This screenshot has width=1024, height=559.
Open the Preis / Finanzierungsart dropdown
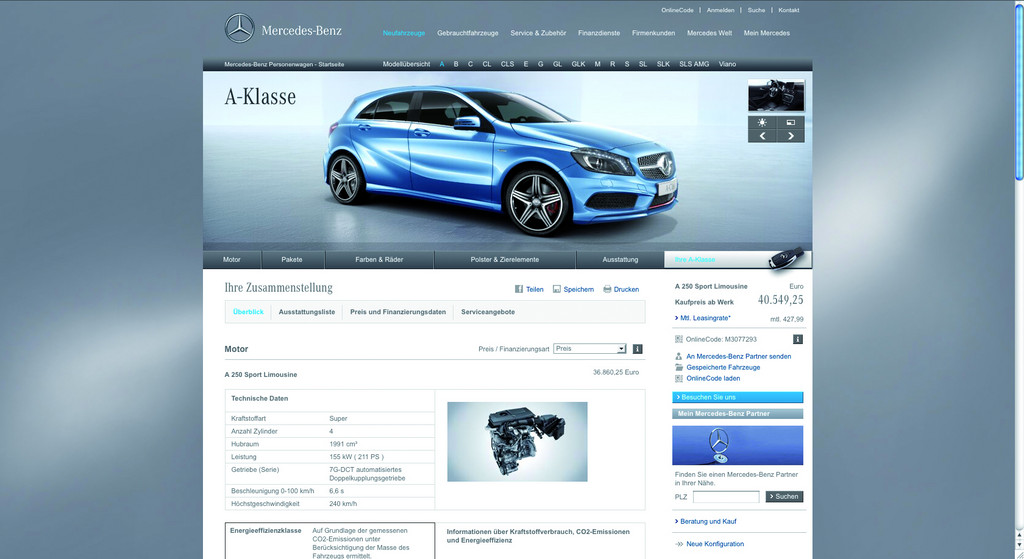(590, 349)
